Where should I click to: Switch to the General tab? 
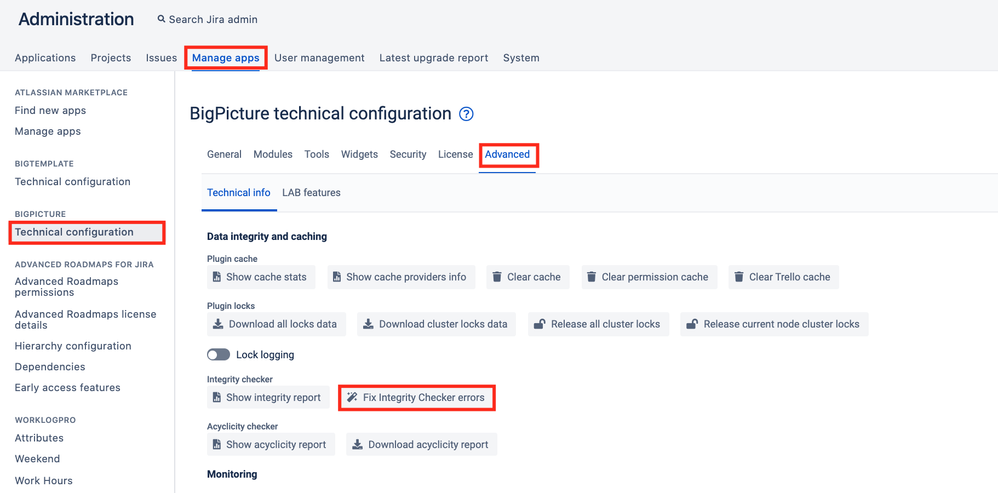click(x=224, y=155)
